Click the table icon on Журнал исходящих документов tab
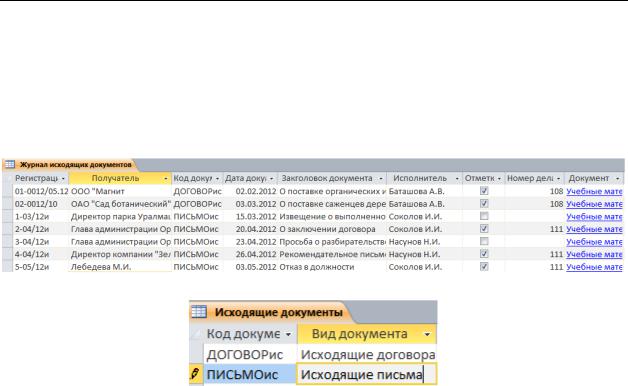 pyautogui.click(x=10, y=165)
